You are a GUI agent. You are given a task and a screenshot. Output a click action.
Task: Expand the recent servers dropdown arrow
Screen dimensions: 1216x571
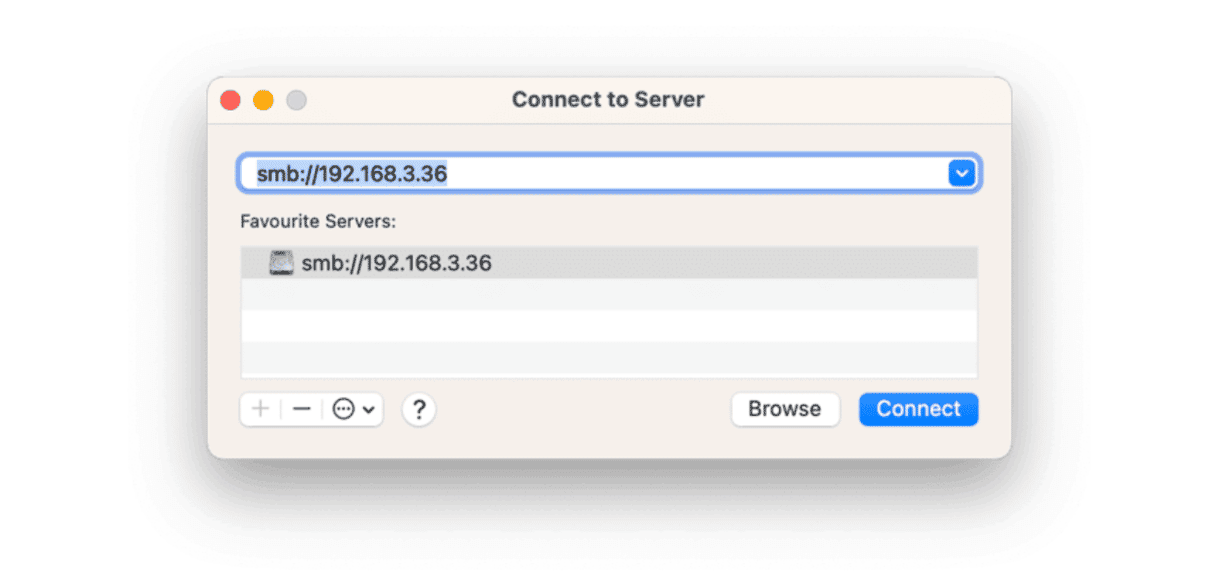[x=961, y=173]
